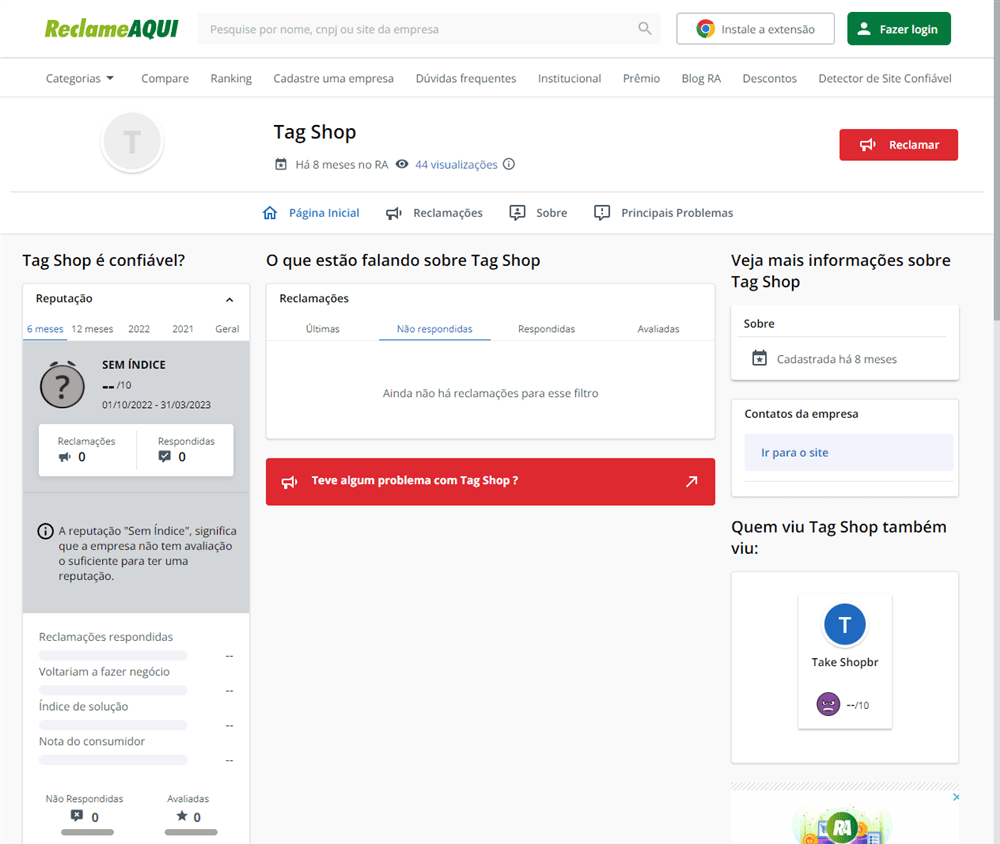Switch to Não respondidas complaints tab

click(x=435, y=329)
